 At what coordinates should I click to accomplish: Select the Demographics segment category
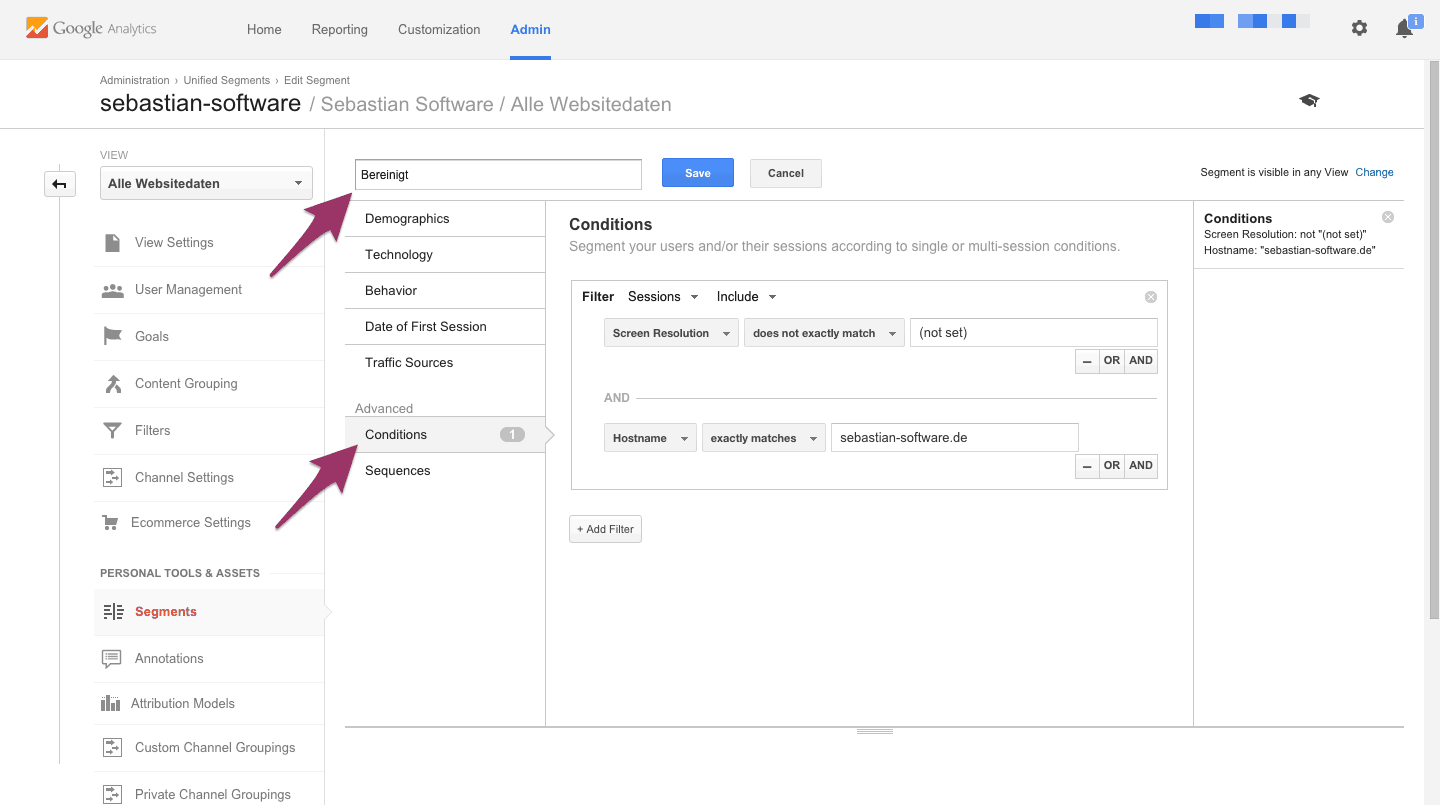pos(445,219)
